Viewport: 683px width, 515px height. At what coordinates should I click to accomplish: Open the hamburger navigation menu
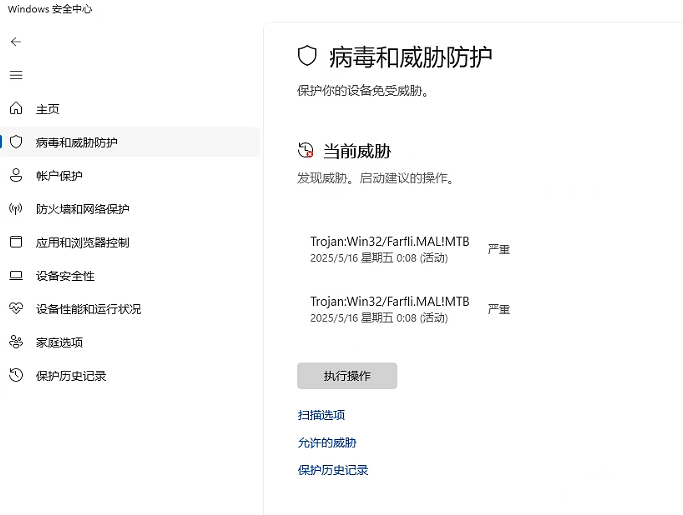16,75
